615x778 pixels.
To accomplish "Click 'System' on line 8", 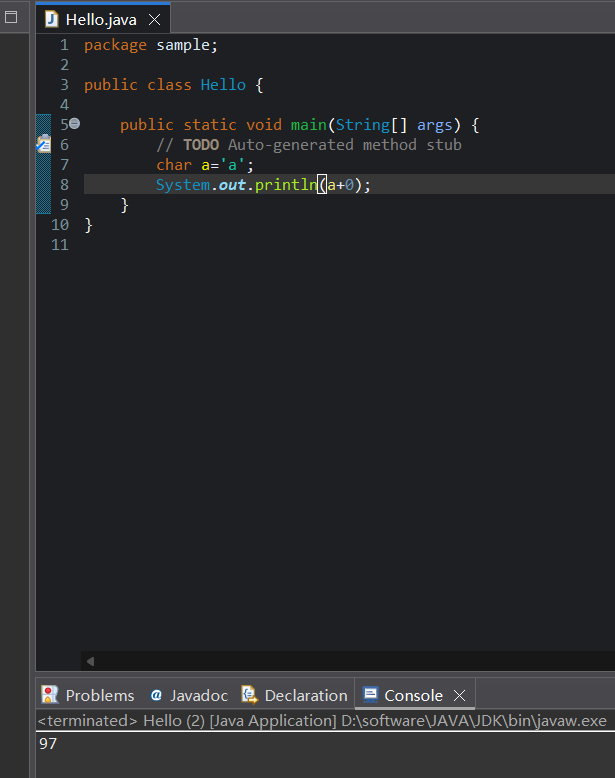I will click(x=183, y=185).
